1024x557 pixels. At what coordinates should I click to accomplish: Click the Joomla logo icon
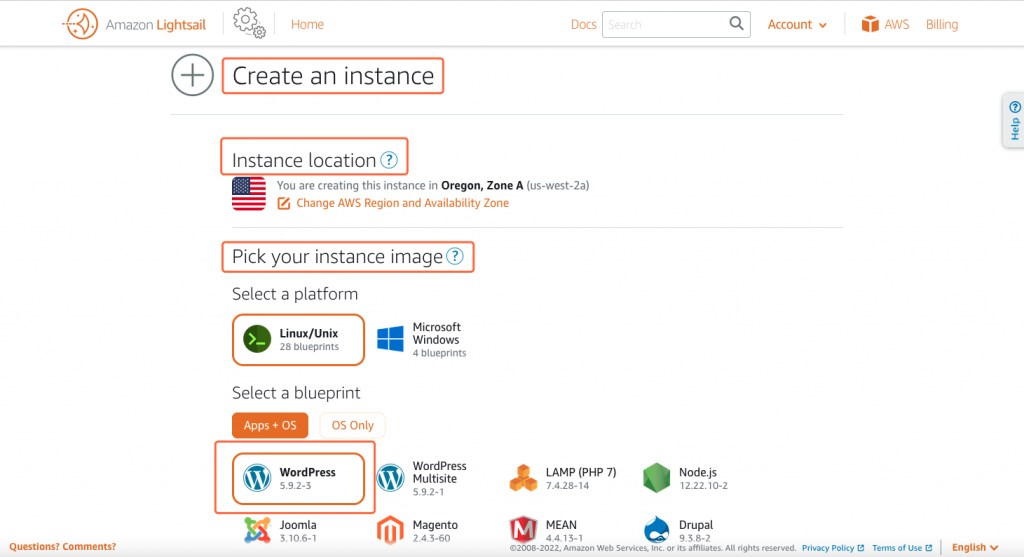click(257, 530)
